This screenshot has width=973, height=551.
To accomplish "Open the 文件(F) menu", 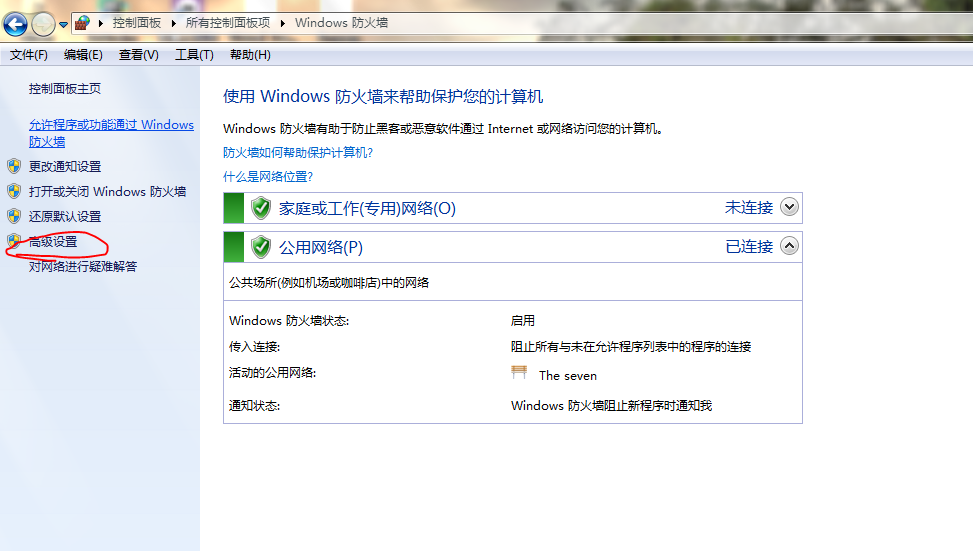I will pos(29,55).
